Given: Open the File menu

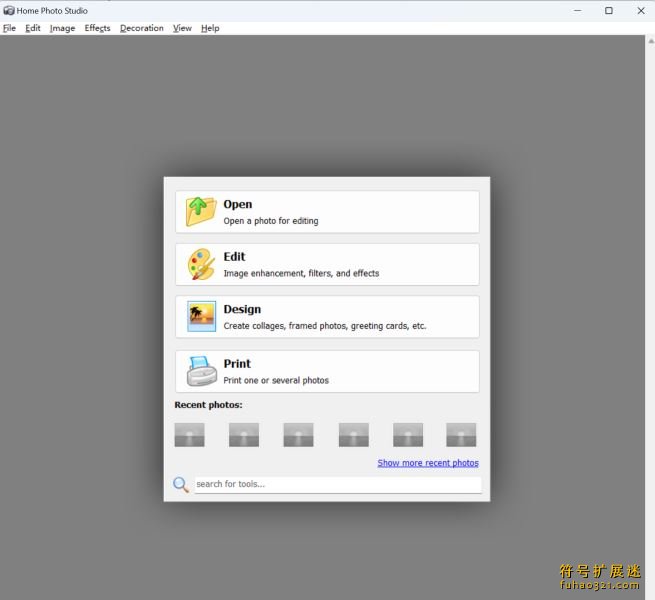Looking at the screenshot, I should coord(9,28).
